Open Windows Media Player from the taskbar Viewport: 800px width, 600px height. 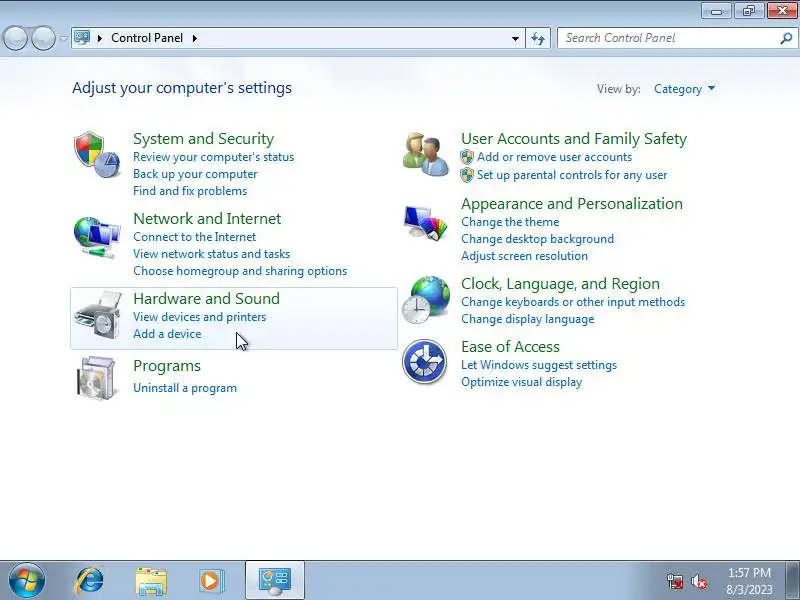click(x=211, y=581)
